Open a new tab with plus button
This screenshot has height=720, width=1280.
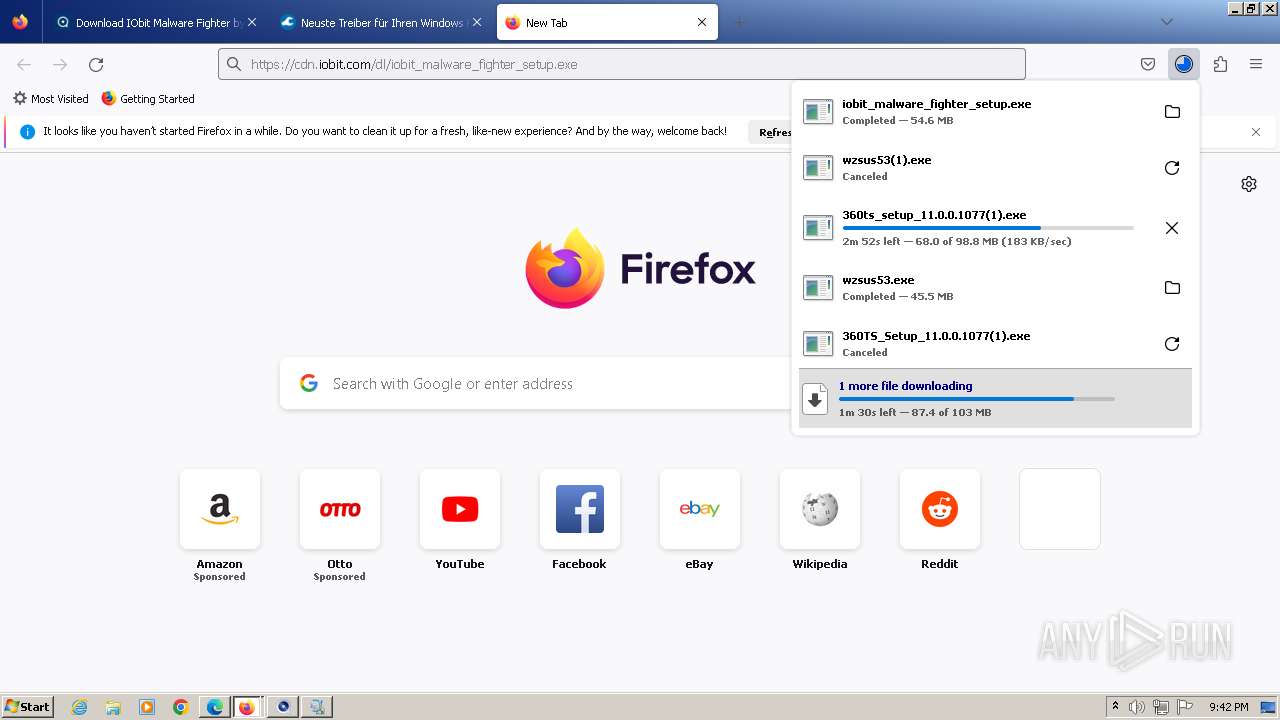[740, 22]
